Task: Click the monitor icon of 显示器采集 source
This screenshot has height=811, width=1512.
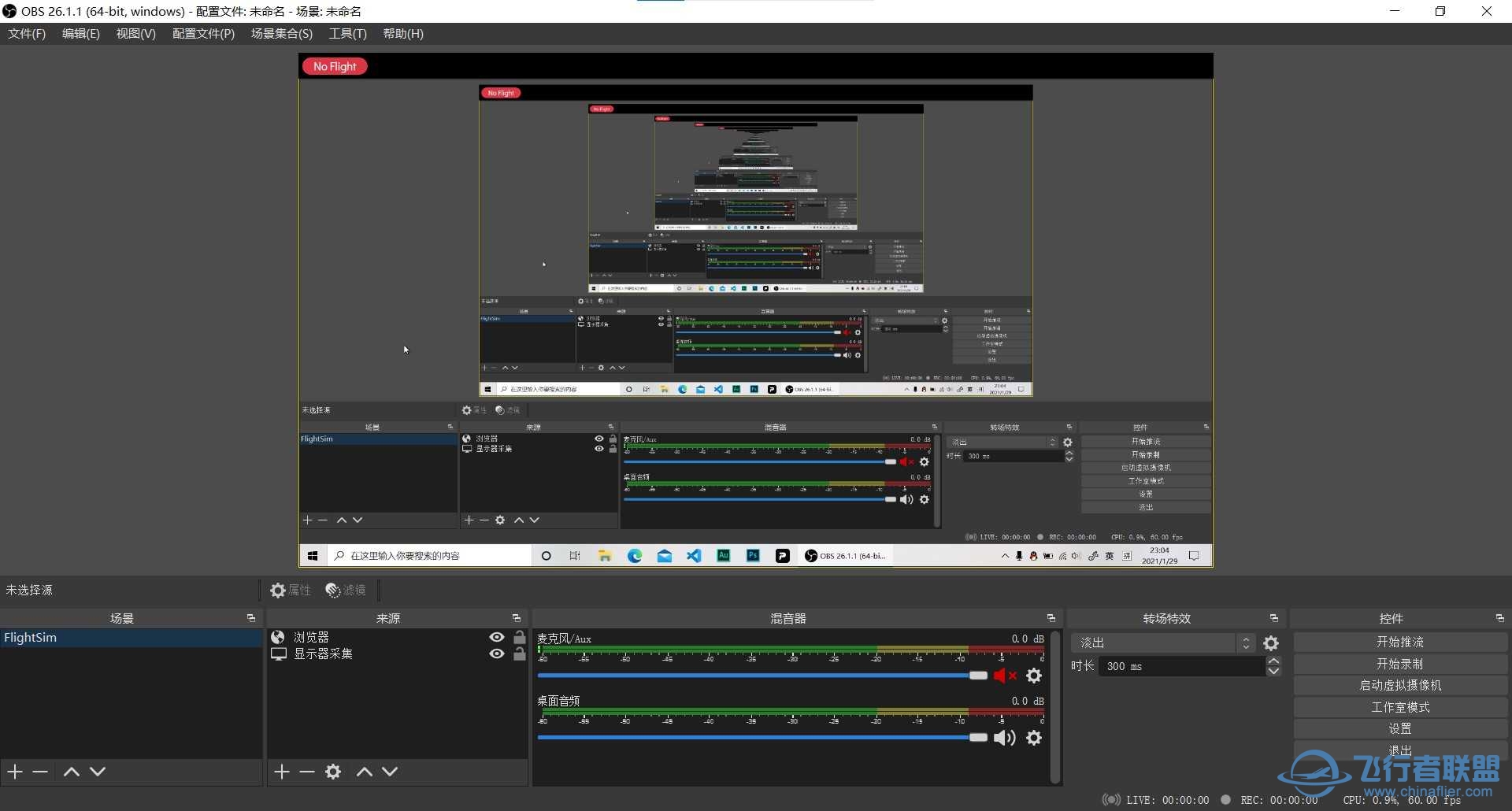Action: [x=279, y=654]
